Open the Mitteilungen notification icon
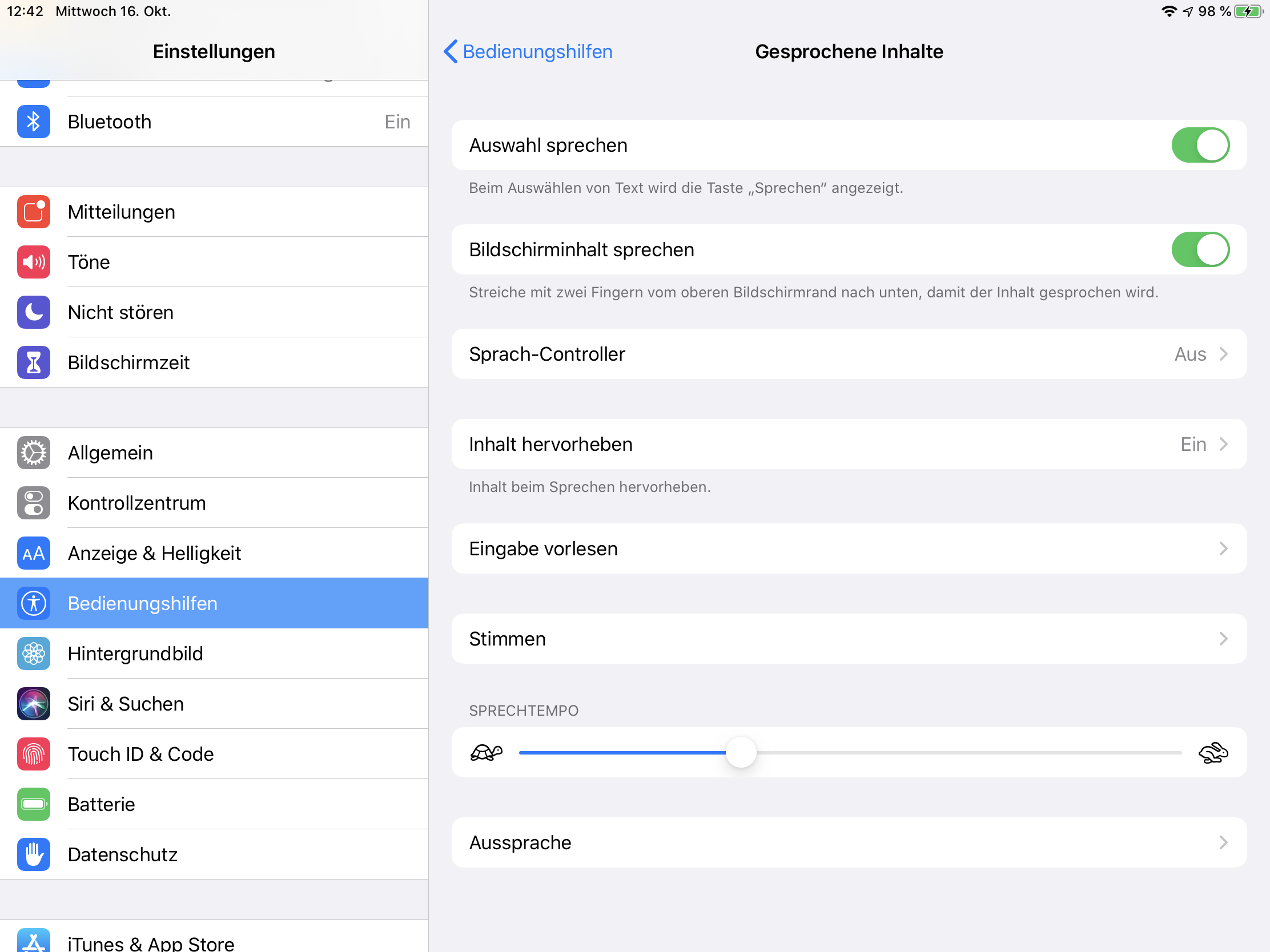Image resolution: width=1270 pixels, height=952 pixels. [33, 212]
